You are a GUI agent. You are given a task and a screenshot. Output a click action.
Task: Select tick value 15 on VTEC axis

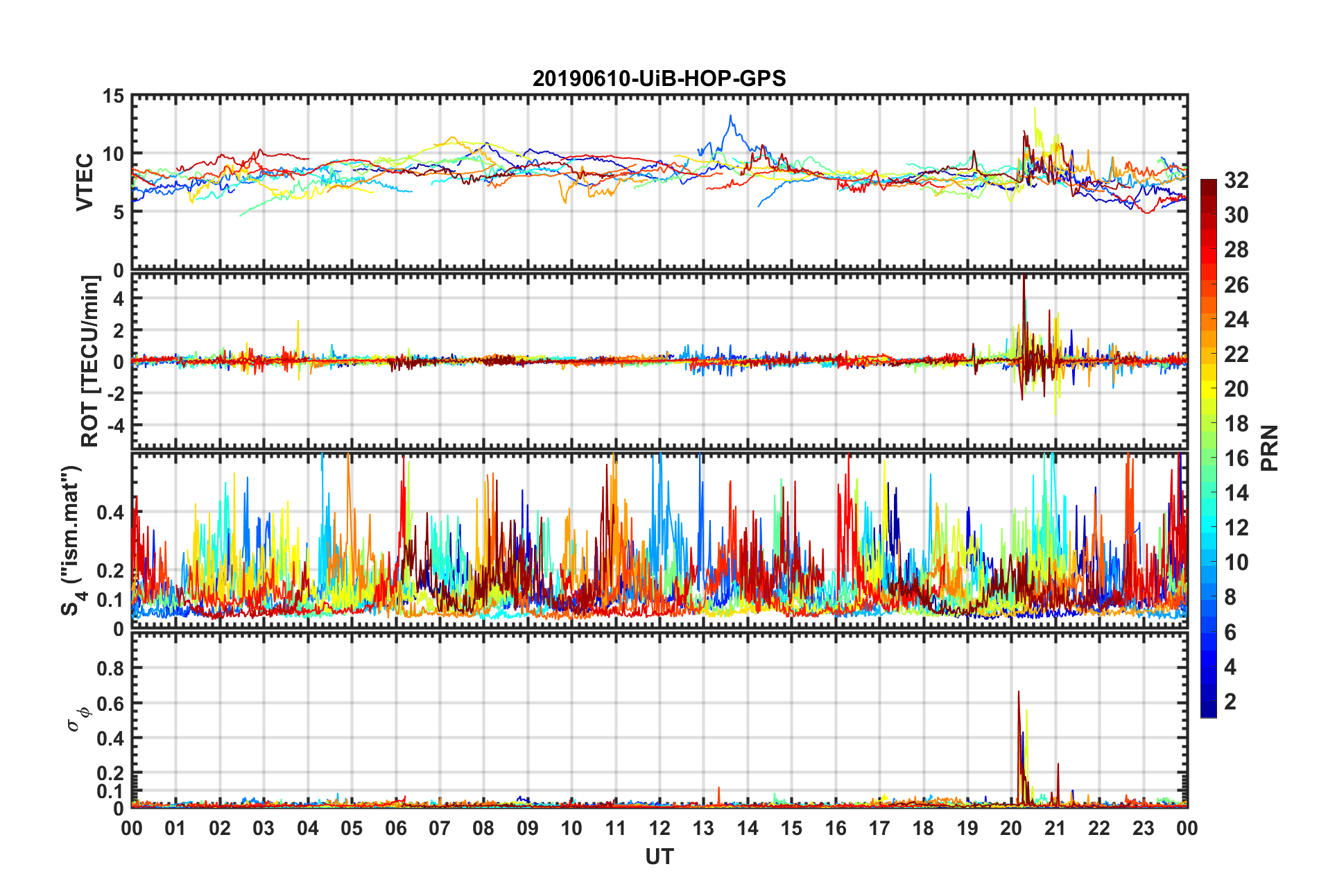pos(113,96)
